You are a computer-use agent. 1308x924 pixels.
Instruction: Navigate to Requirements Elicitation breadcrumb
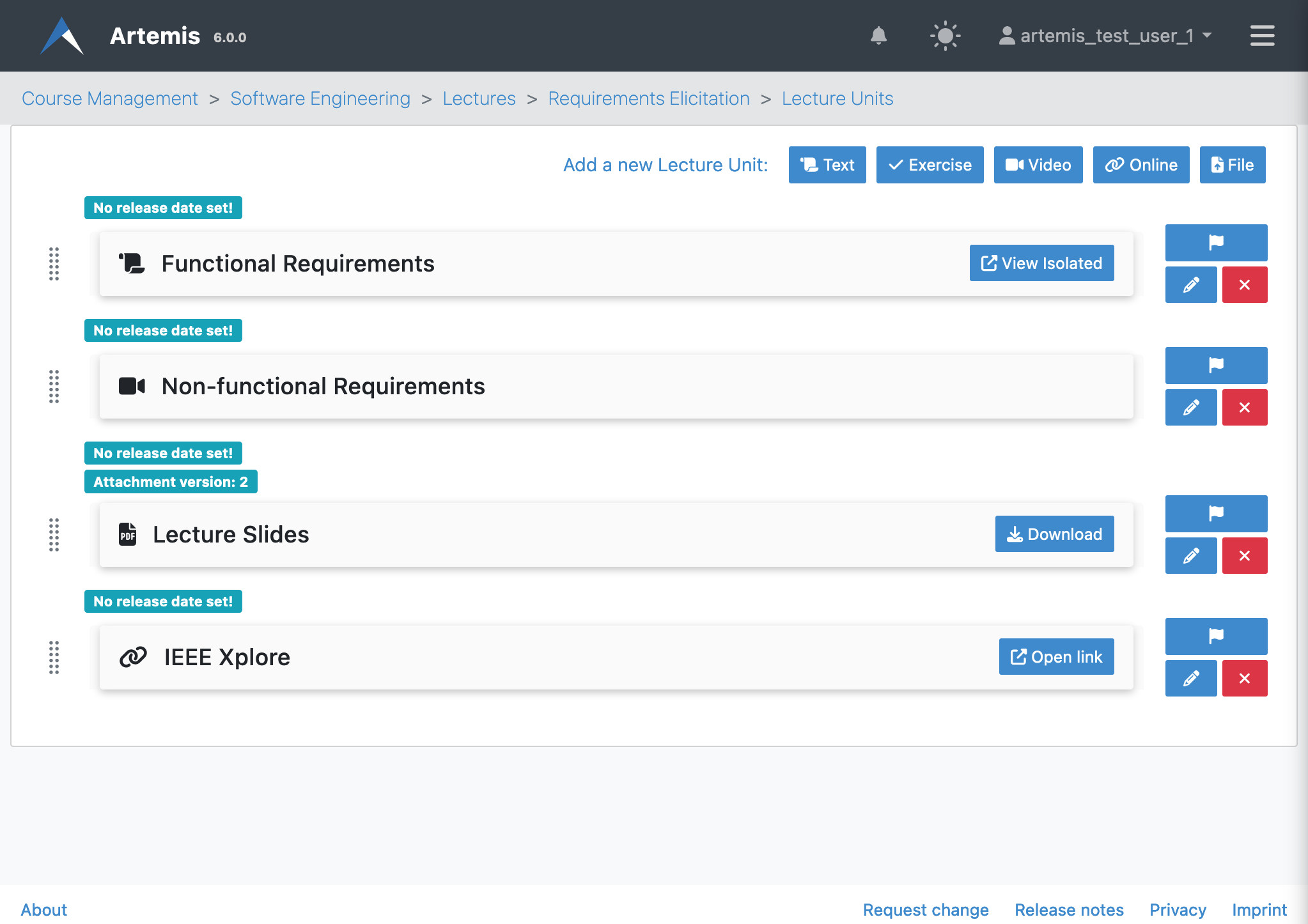click(x=648, y=98)
